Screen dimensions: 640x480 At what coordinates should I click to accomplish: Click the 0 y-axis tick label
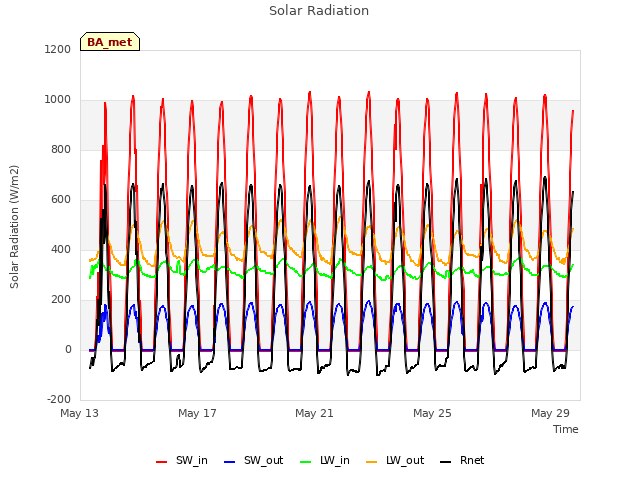(68, 349)
